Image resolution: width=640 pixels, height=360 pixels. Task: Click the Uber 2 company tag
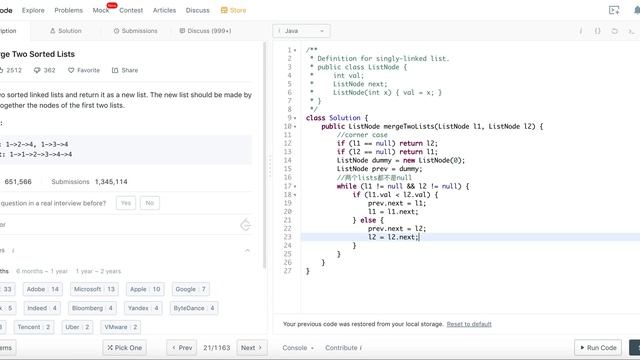click(77, 327)
